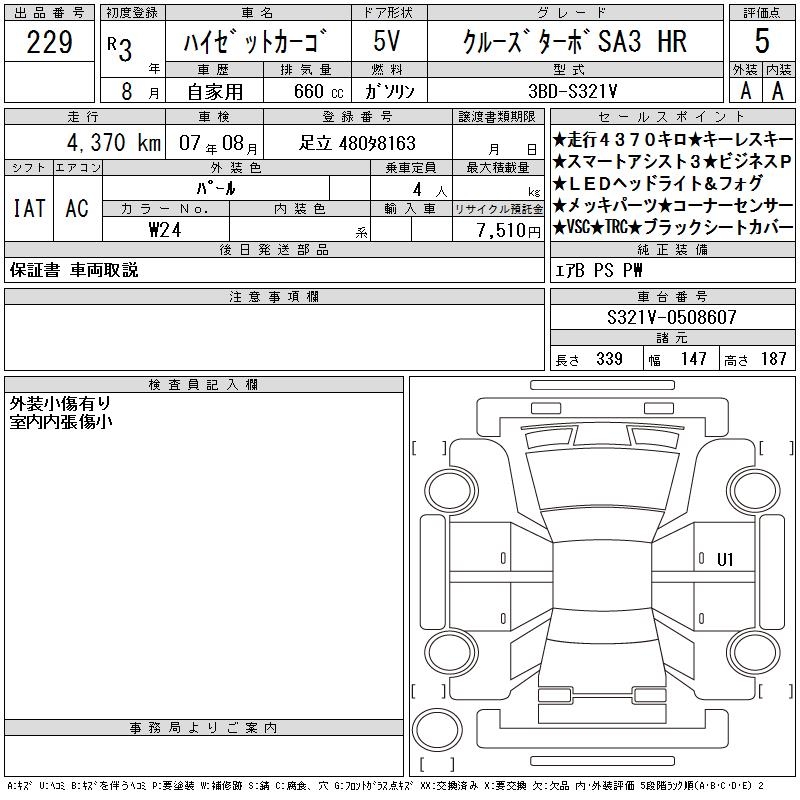Click the 注意事項欄 section header
Image resolution: width=800 pixels, height=800 pixels.
coord(274,296)
